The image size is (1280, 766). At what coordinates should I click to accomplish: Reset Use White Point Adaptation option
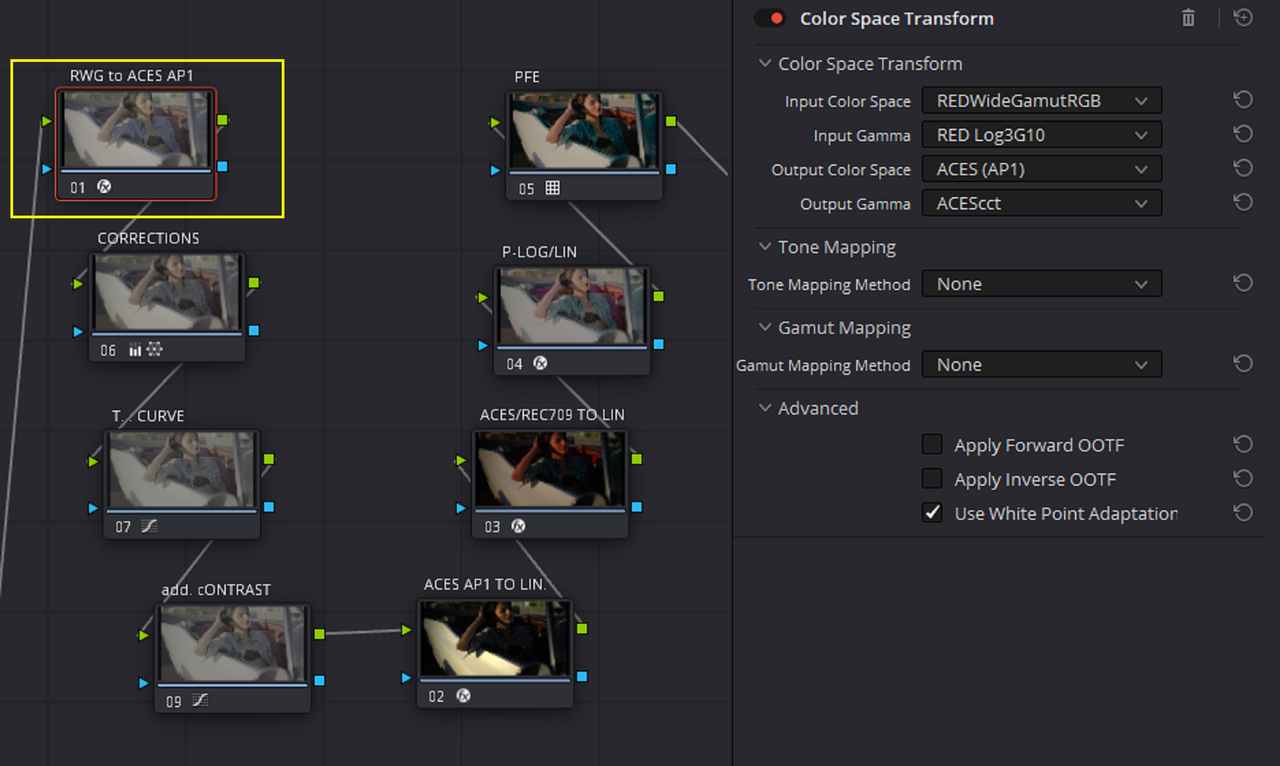1243,512
